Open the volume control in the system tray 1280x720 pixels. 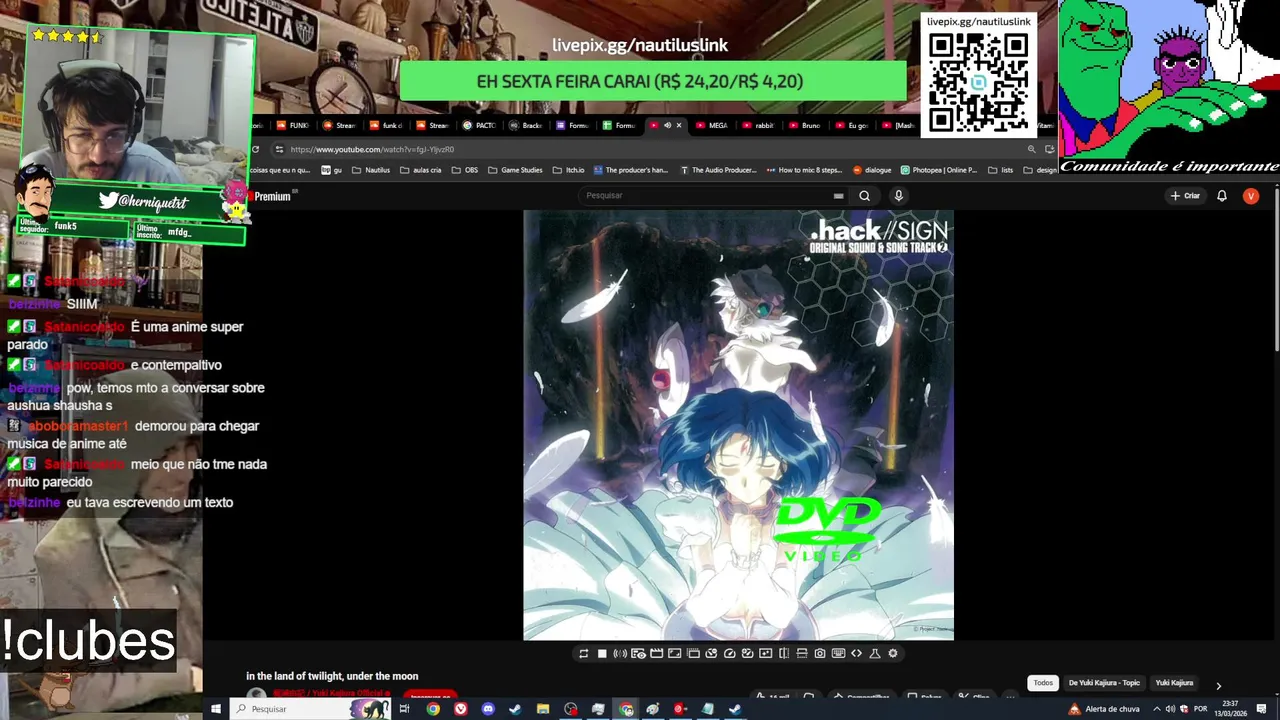coord(1170,709)
